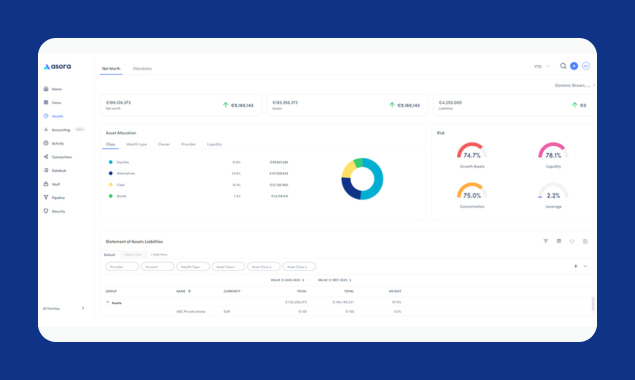Go to Connections in the sidebar
The image size is (635, 380).
click(x=58, y=157)
